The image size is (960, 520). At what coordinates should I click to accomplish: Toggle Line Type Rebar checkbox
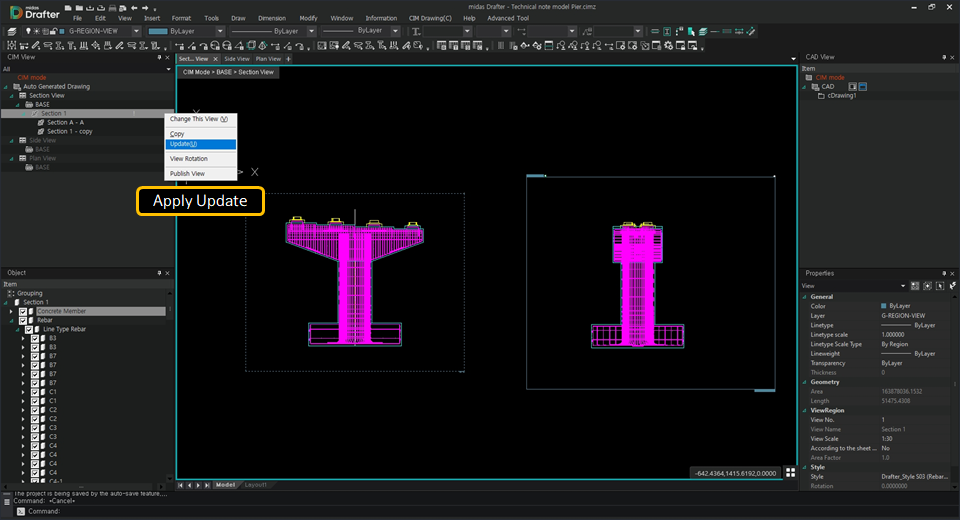pos(29,330)
